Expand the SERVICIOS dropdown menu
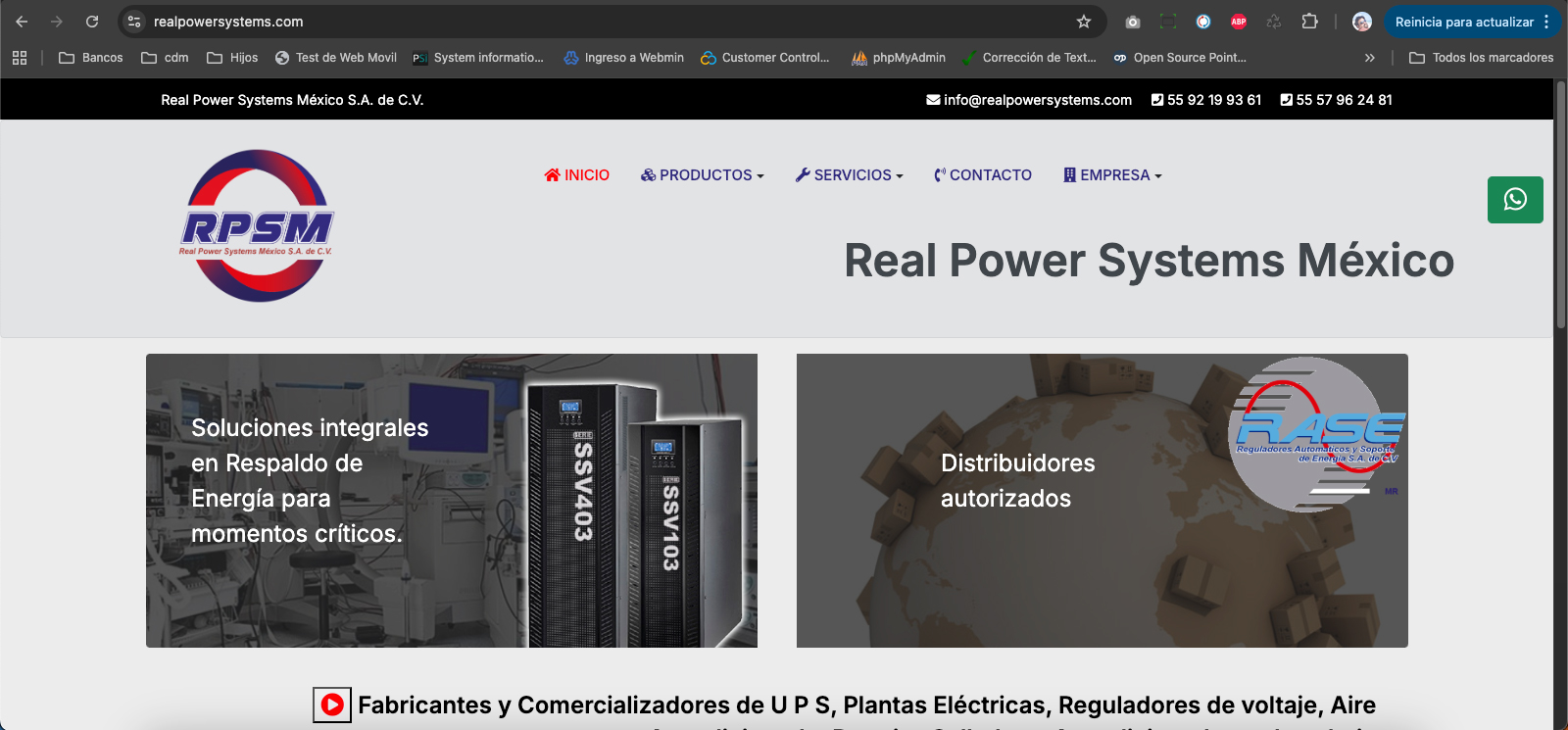The height and width of the screenshot is (730, 1568). [849, 174]
